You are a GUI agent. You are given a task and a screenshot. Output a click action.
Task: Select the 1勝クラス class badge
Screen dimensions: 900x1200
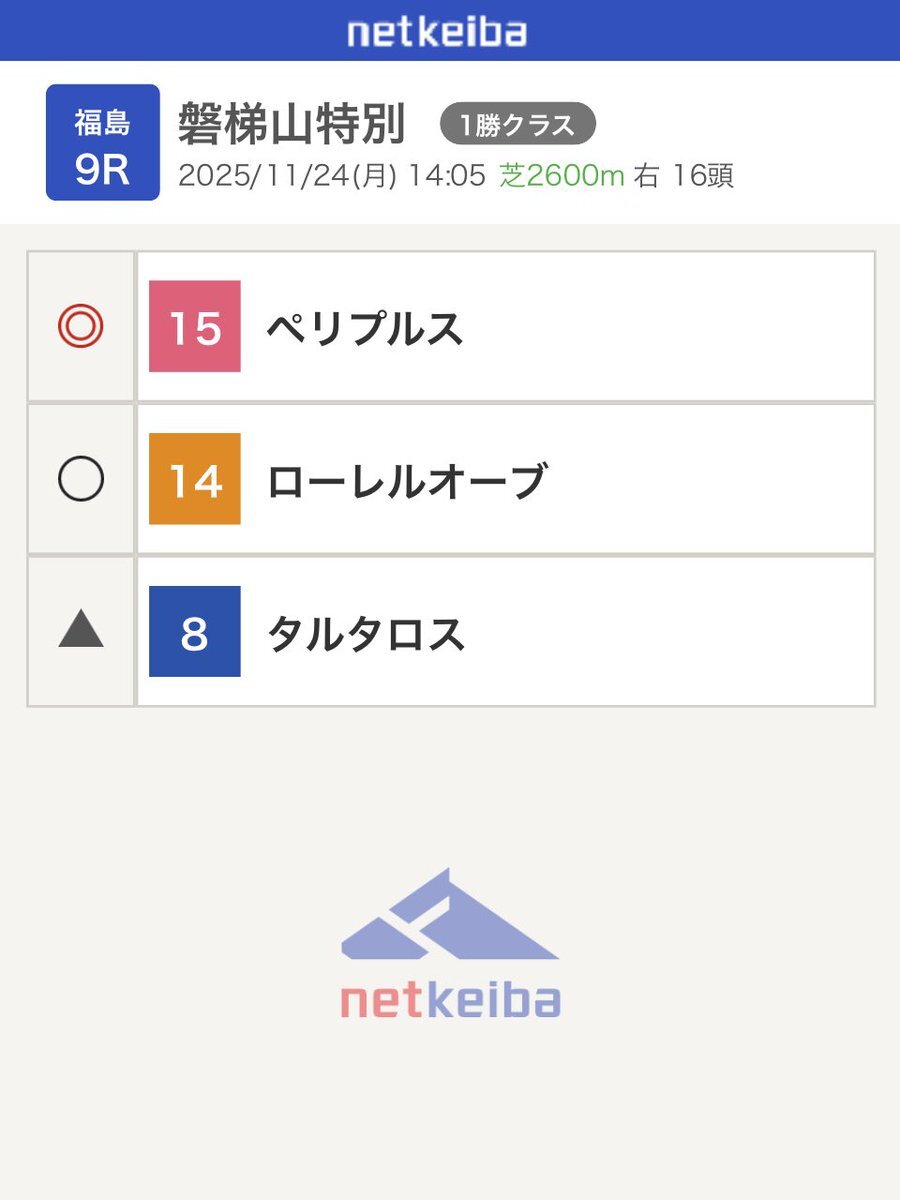pos(518,125)
